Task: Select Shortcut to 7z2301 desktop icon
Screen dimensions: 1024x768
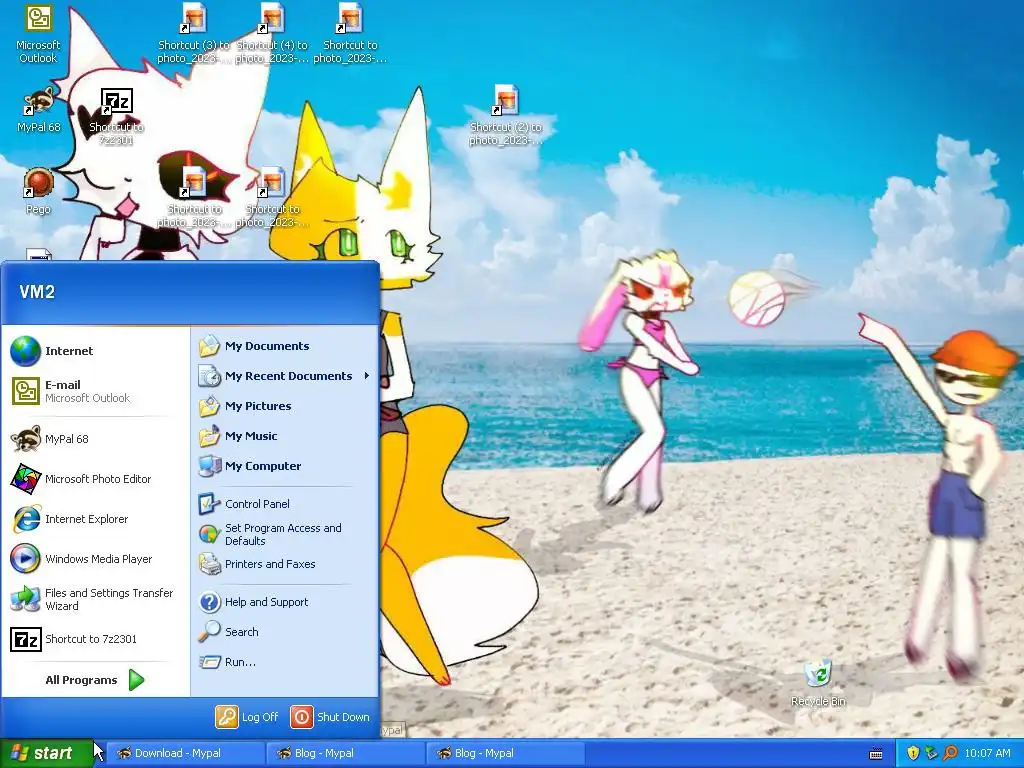Action: click(116, 116)
